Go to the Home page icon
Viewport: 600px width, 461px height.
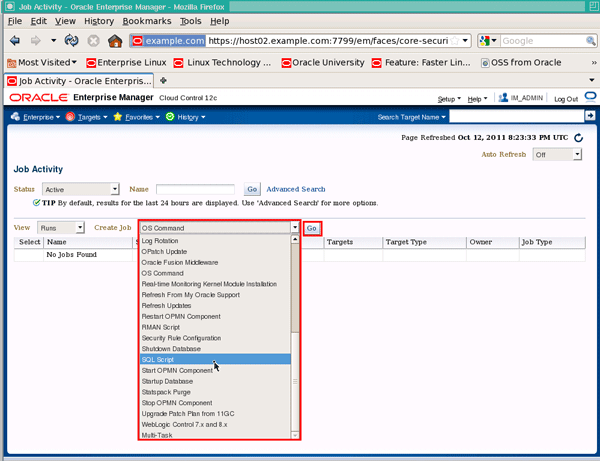pos(115,41)
